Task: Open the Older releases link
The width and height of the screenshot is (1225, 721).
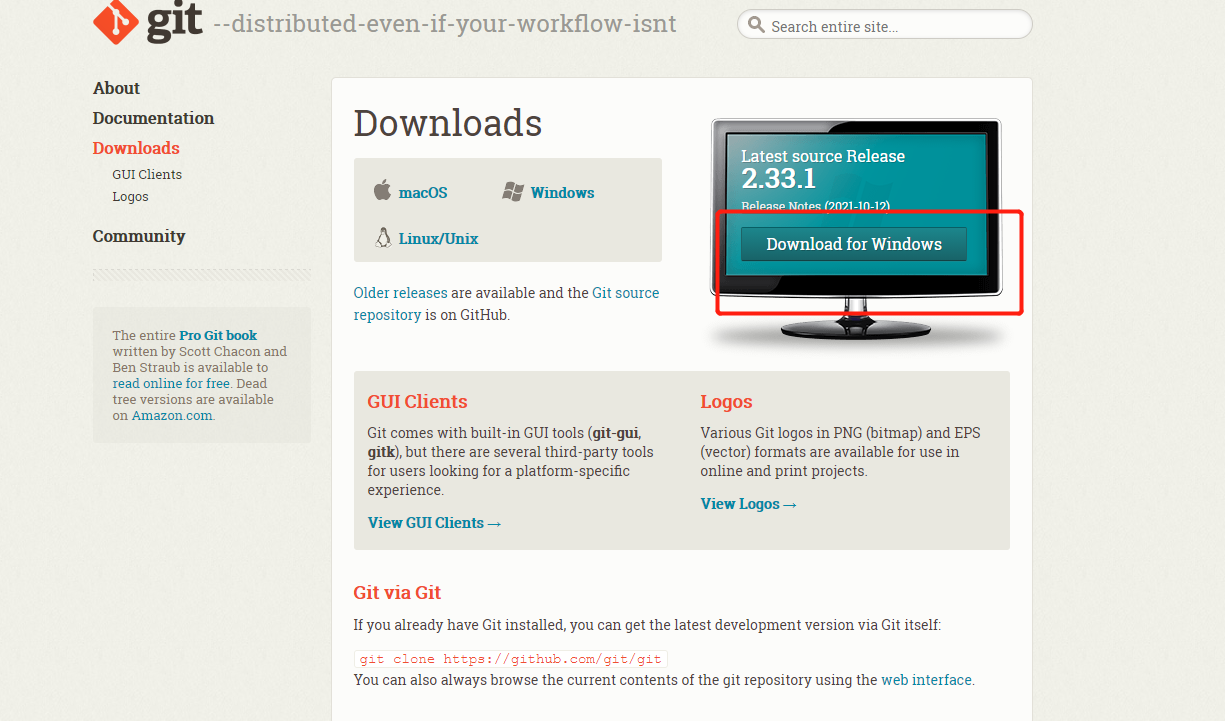Action: coord(400,293)
